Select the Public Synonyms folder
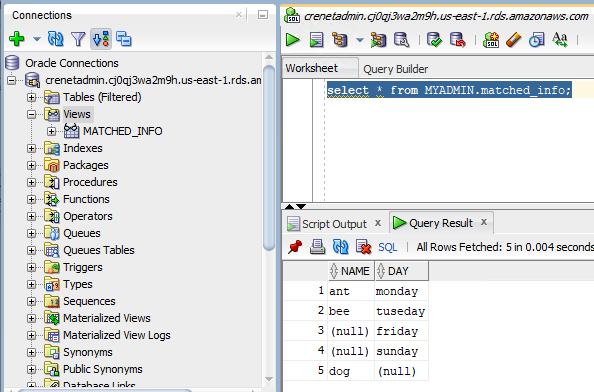Image resolution: width=594 pixels, height=392 pixels. (x=103, y=369)
